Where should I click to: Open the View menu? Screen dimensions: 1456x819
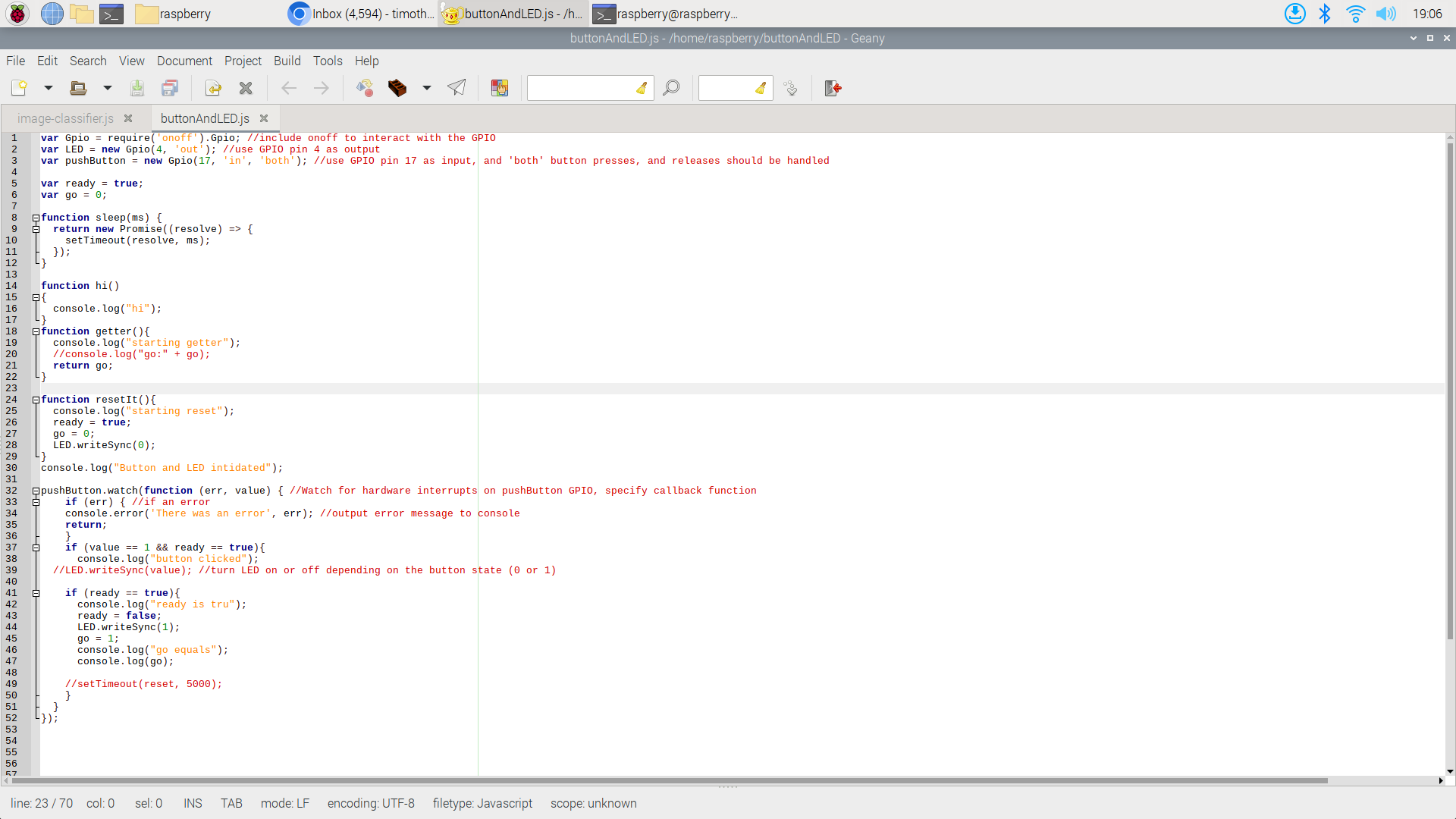click(x=131, y=61)
